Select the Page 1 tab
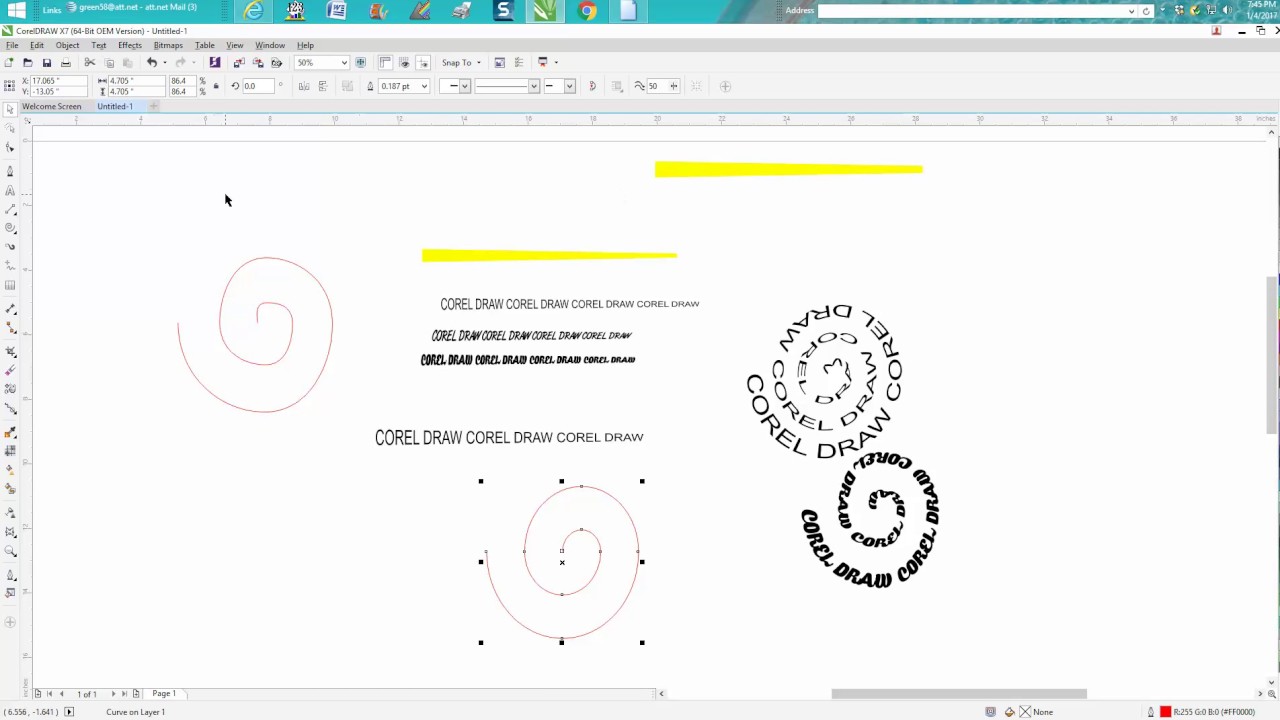The height and width of the screenshot is (720, 1280). 164,693
